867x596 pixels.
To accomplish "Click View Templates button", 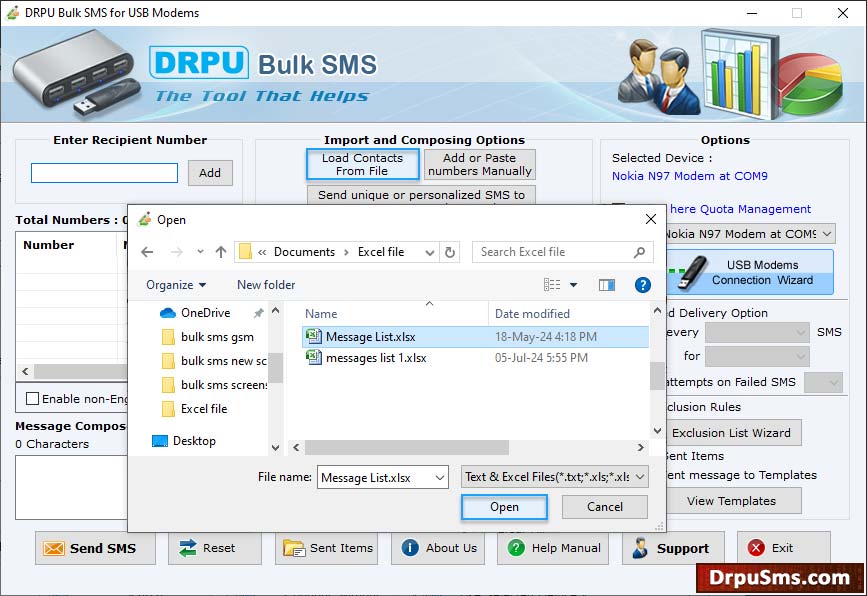I will (732, 501).
